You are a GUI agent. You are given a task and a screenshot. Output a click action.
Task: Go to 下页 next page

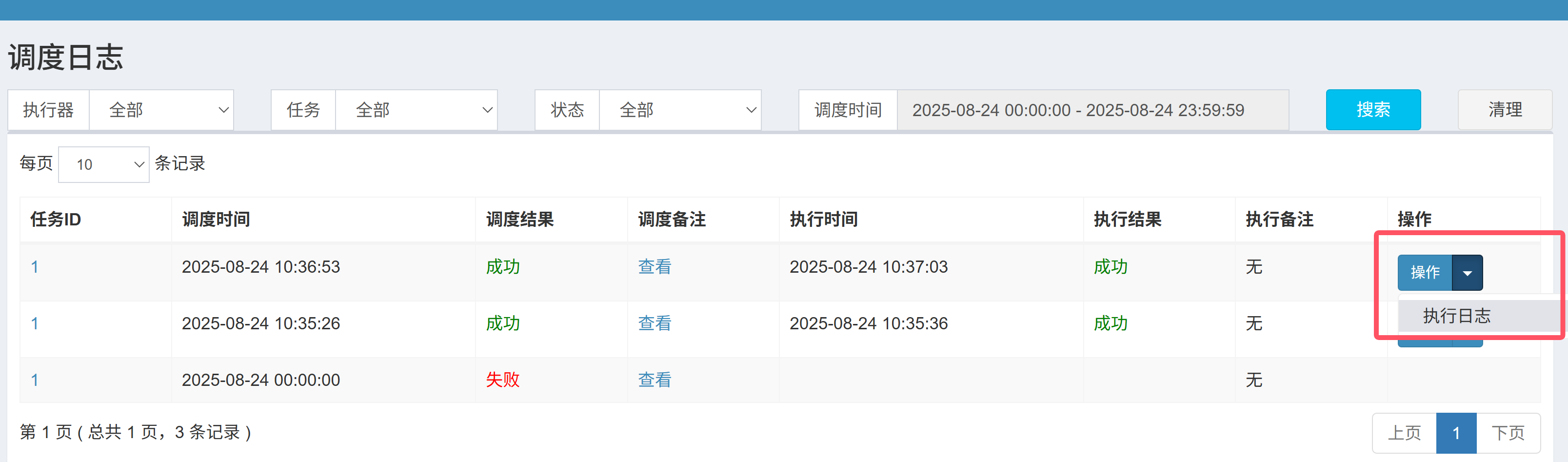[1508, 433]
